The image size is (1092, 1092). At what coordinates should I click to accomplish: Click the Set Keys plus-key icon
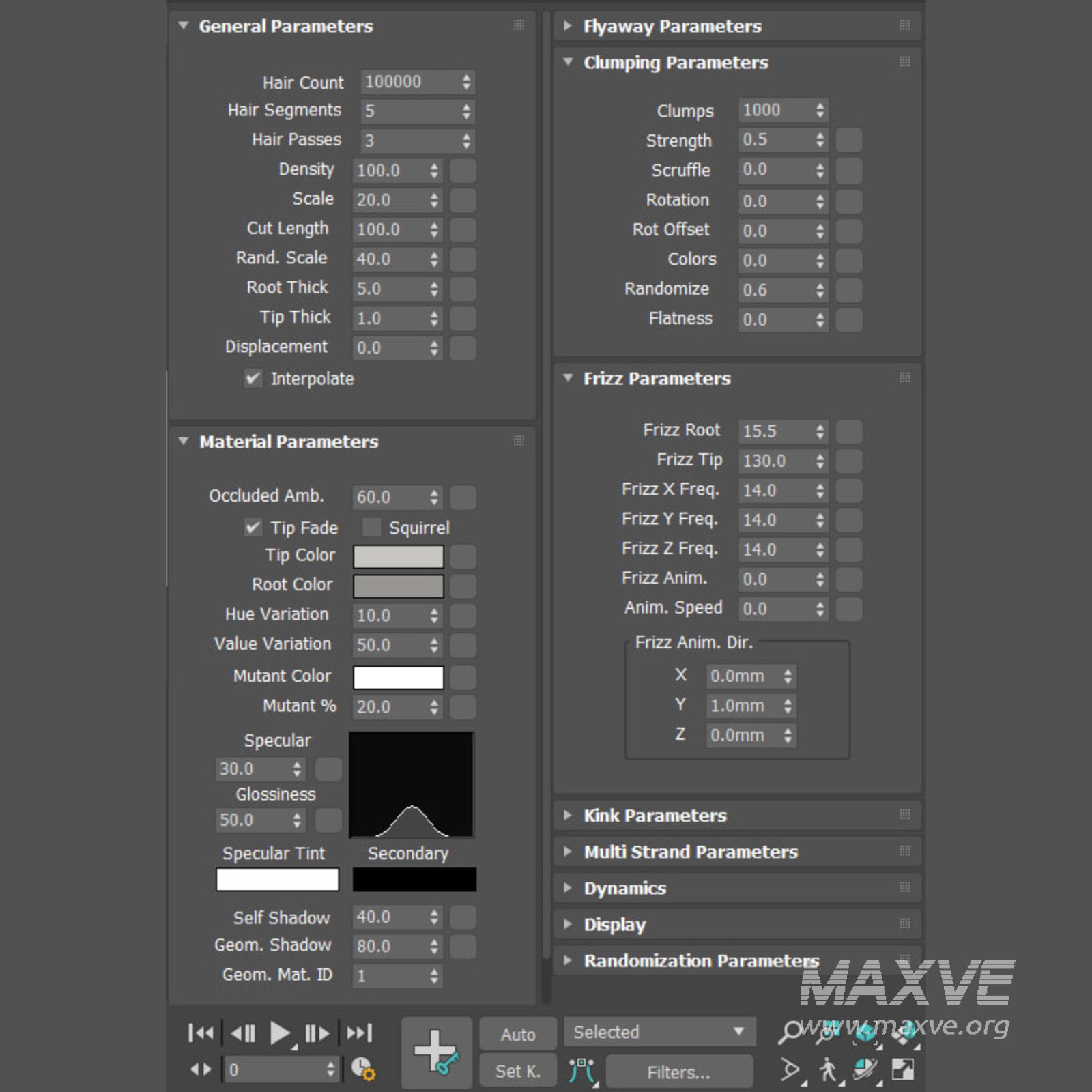[437, 1052]
